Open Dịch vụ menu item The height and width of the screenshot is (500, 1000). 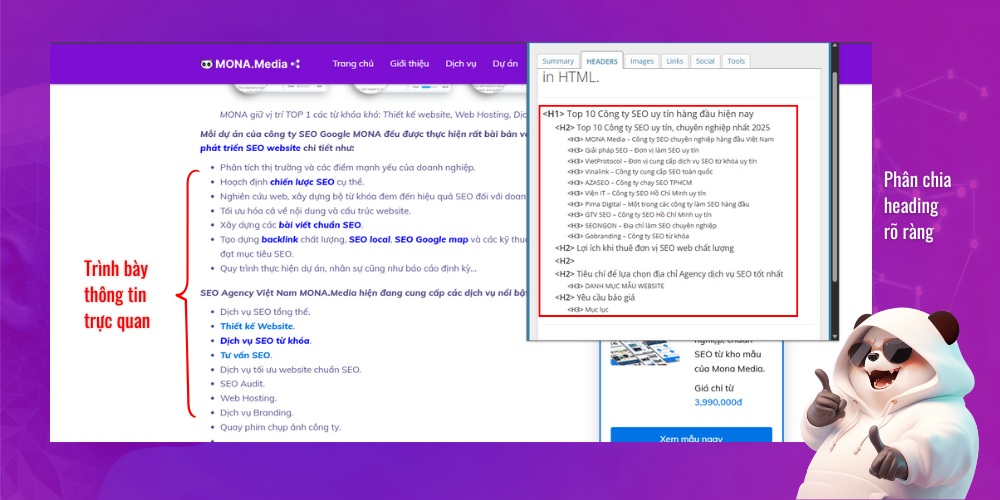[461, 64]
